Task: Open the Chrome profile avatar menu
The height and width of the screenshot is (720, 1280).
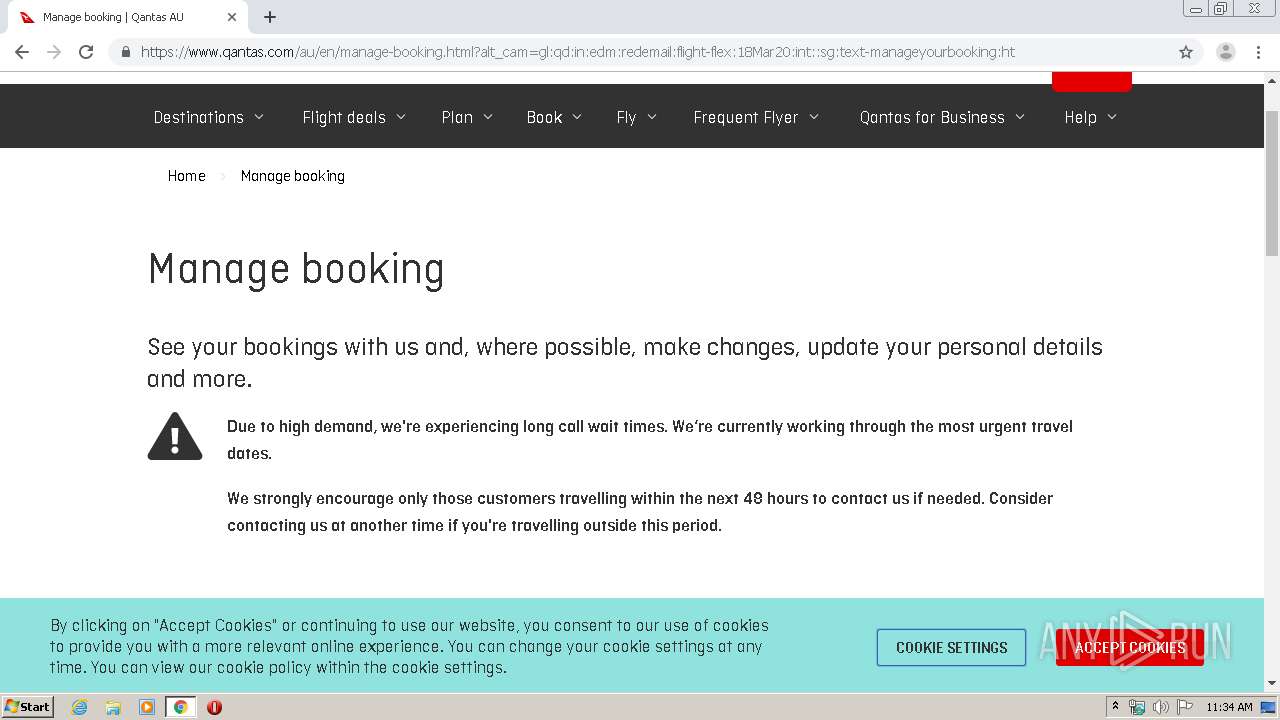Action: tap(1225, 52)
